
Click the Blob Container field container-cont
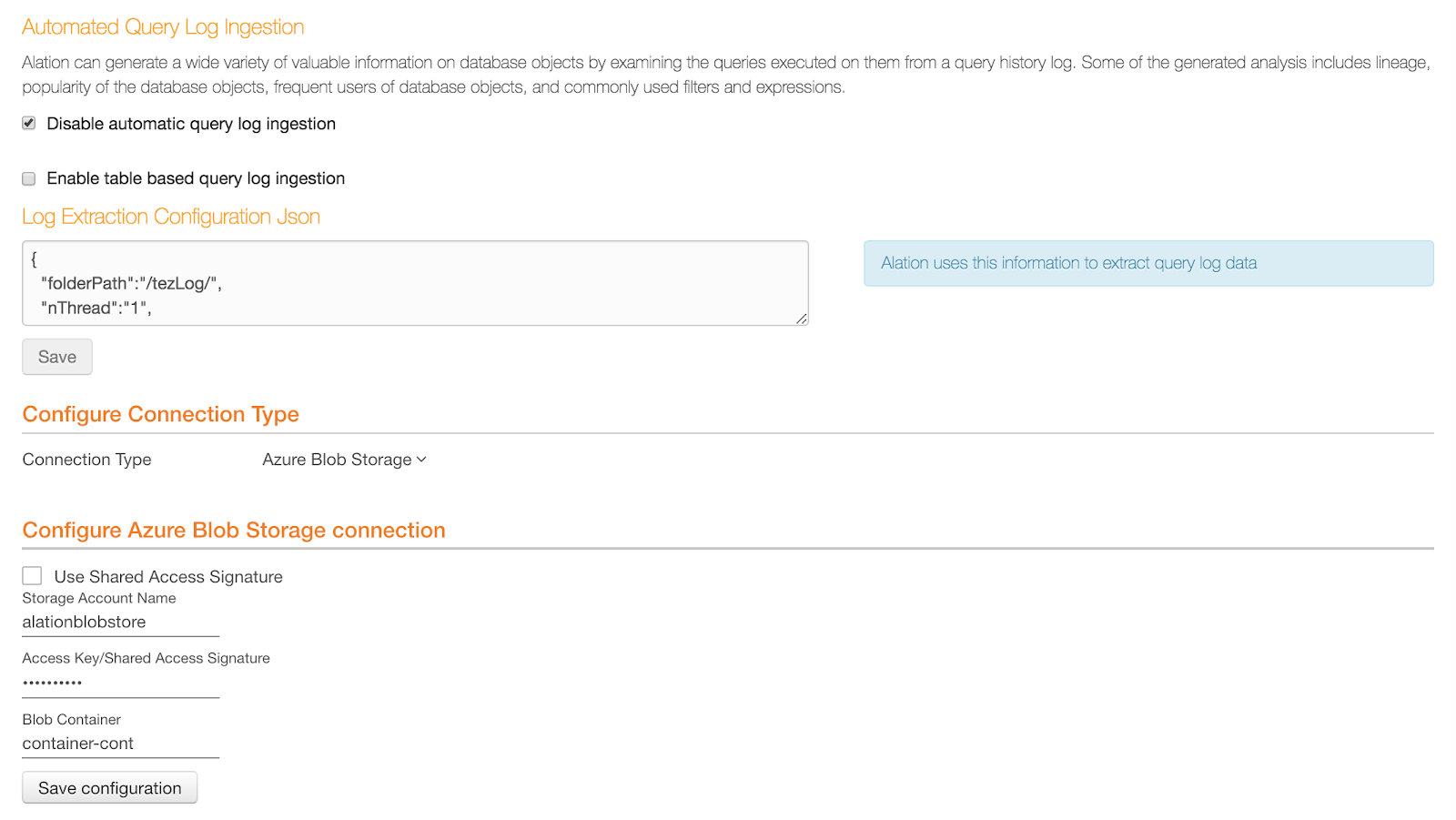click(121, 744)
